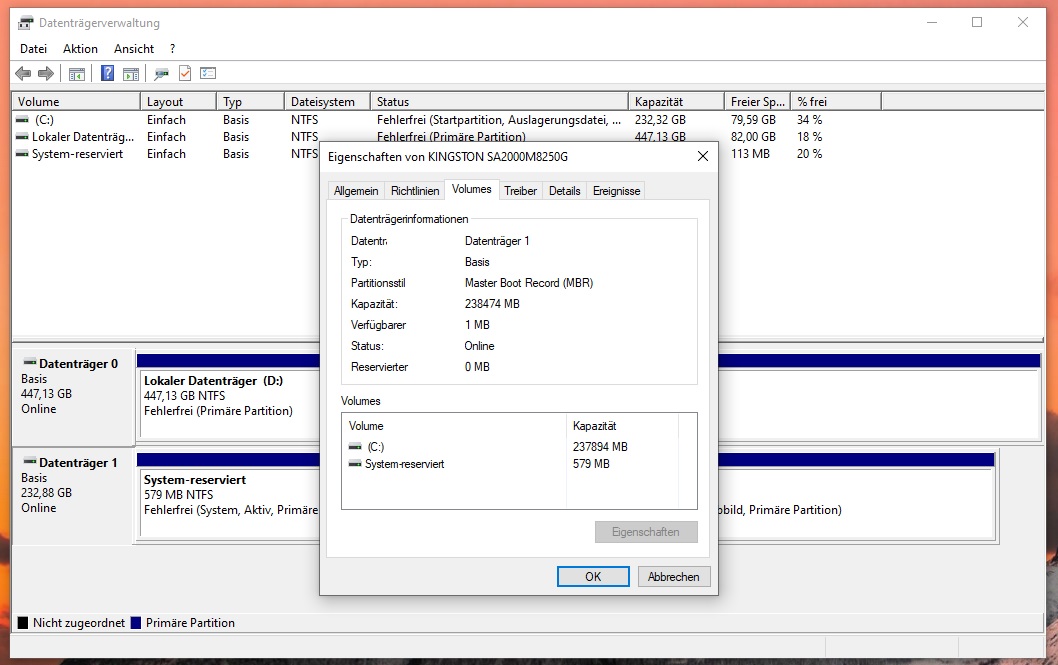Click the 232,32 GB capacity cell

[x=660, y=119]
